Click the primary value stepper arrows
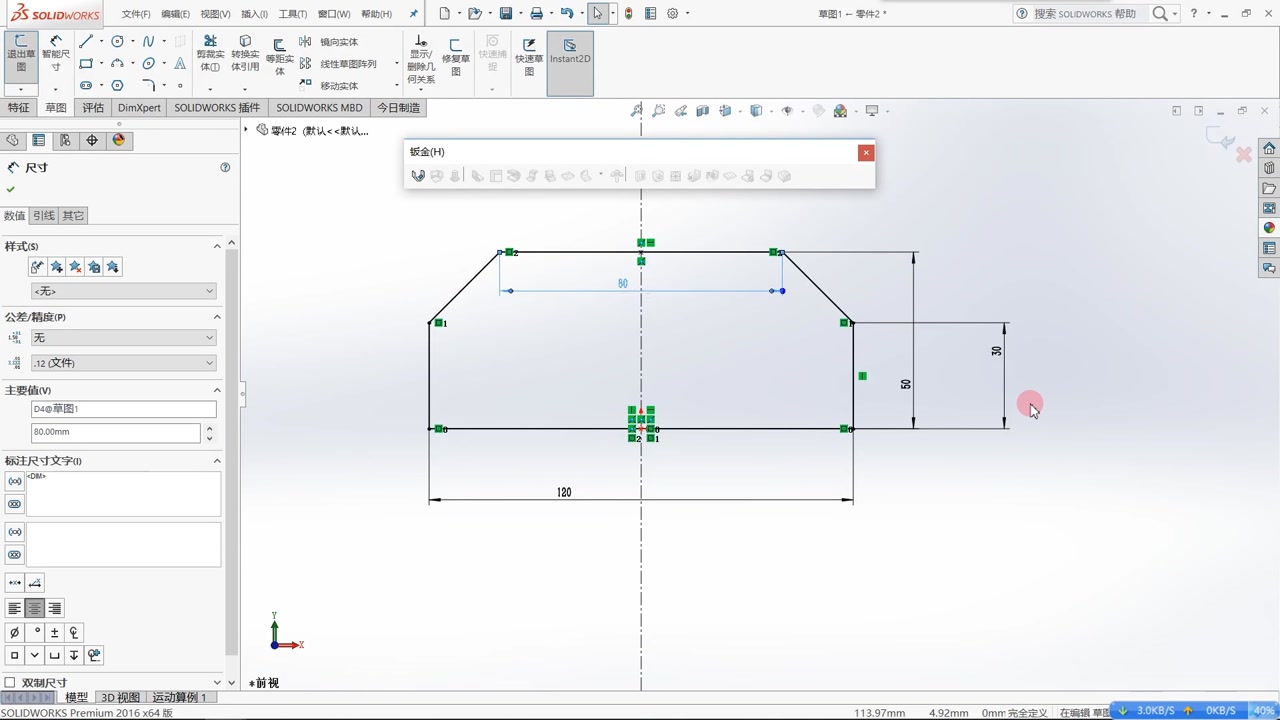 pyautogui.click(x=209, y=433)
